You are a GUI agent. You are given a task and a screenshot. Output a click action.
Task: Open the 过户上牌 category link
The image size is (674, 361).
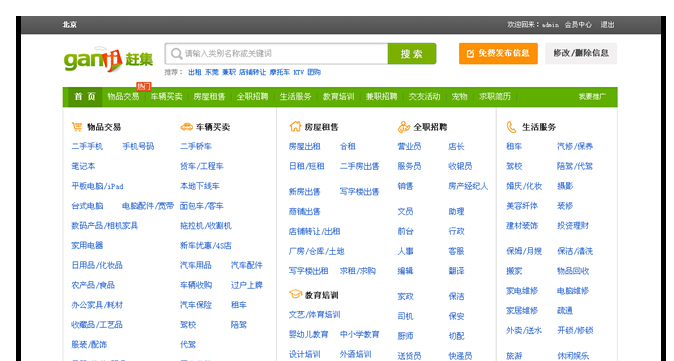click(247, 285)
